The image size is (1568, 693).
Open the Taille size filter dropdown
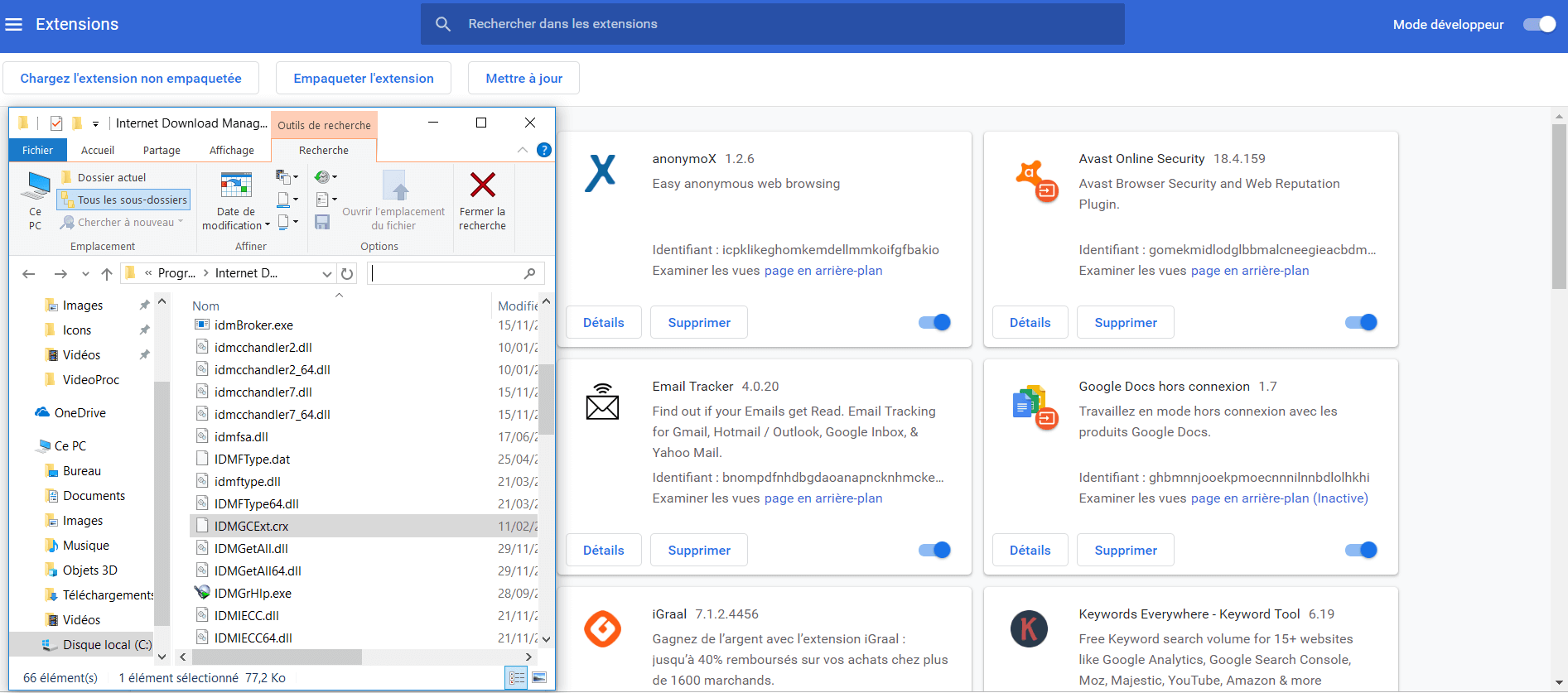[x=287, y=200]
